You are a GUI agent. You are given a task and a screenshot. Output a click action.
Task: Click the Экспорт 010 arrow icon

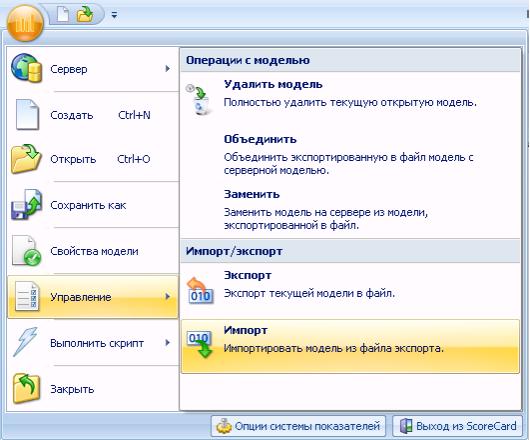pyautogui.click(x=200, y=290)
